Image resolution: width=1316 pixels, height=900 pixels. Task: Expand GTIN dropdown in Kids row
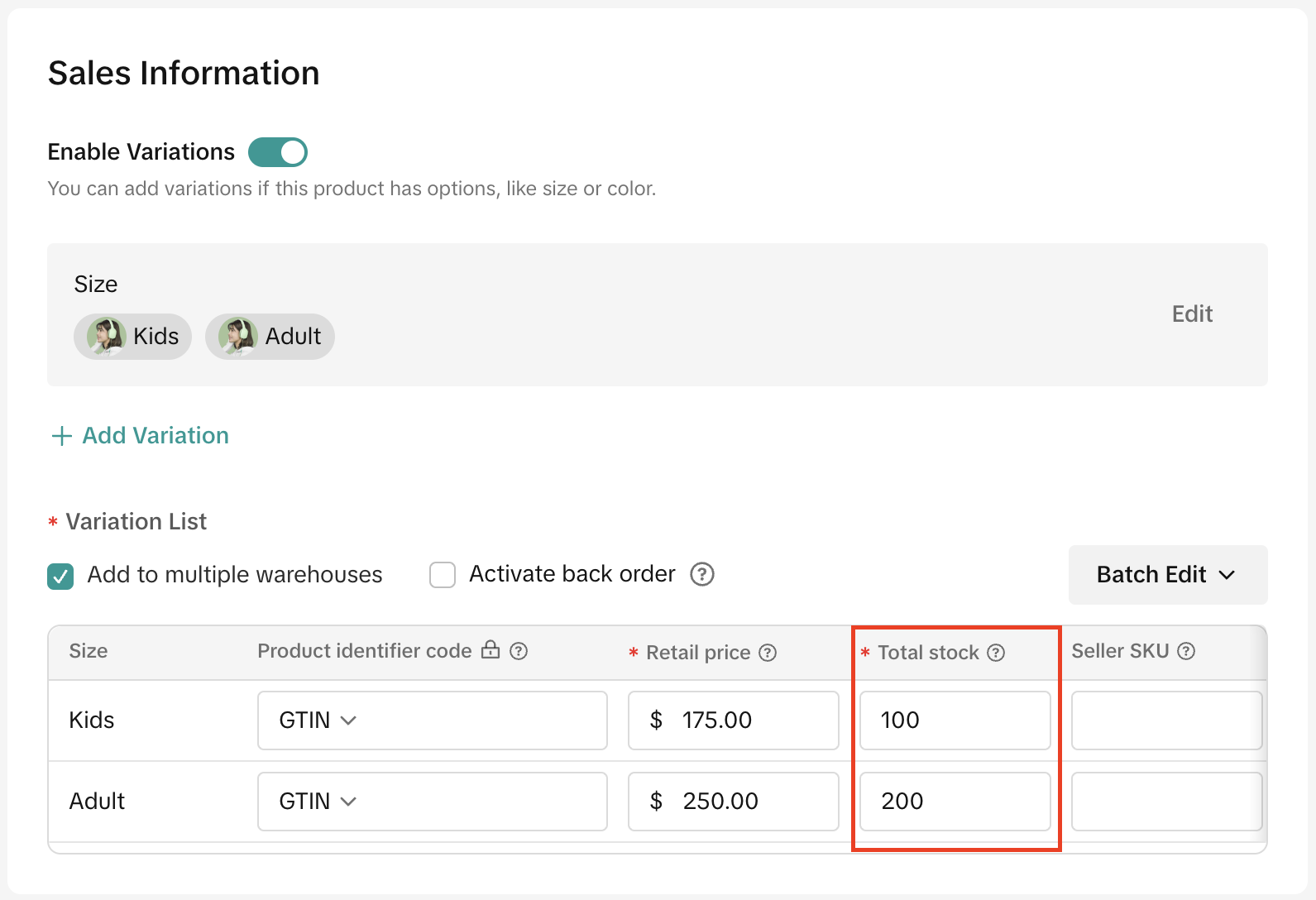coord(318,720)
